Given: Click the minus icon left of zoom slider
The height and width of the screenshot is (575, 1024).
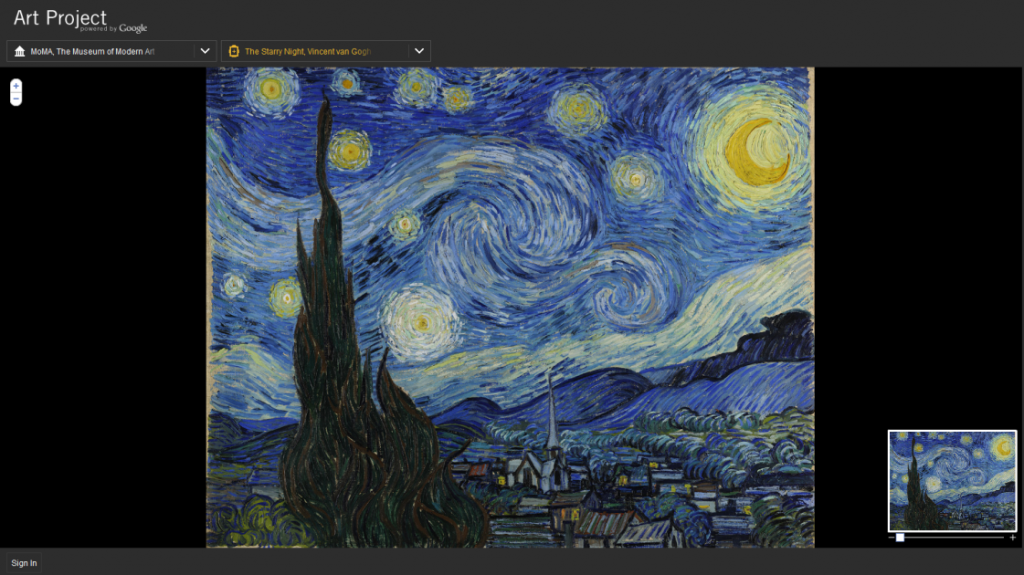Looking at the screenshot, I should [x=891, y=538].
